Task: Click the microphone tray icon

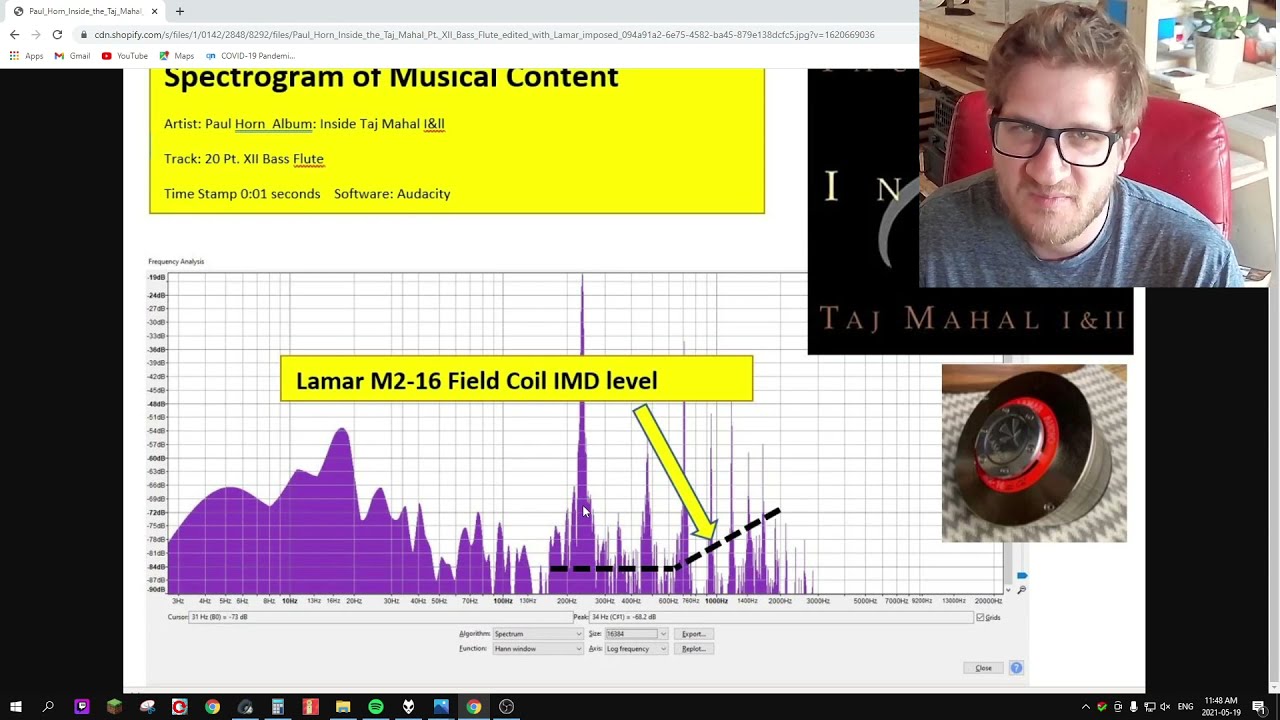Action: click(1133, 707)
